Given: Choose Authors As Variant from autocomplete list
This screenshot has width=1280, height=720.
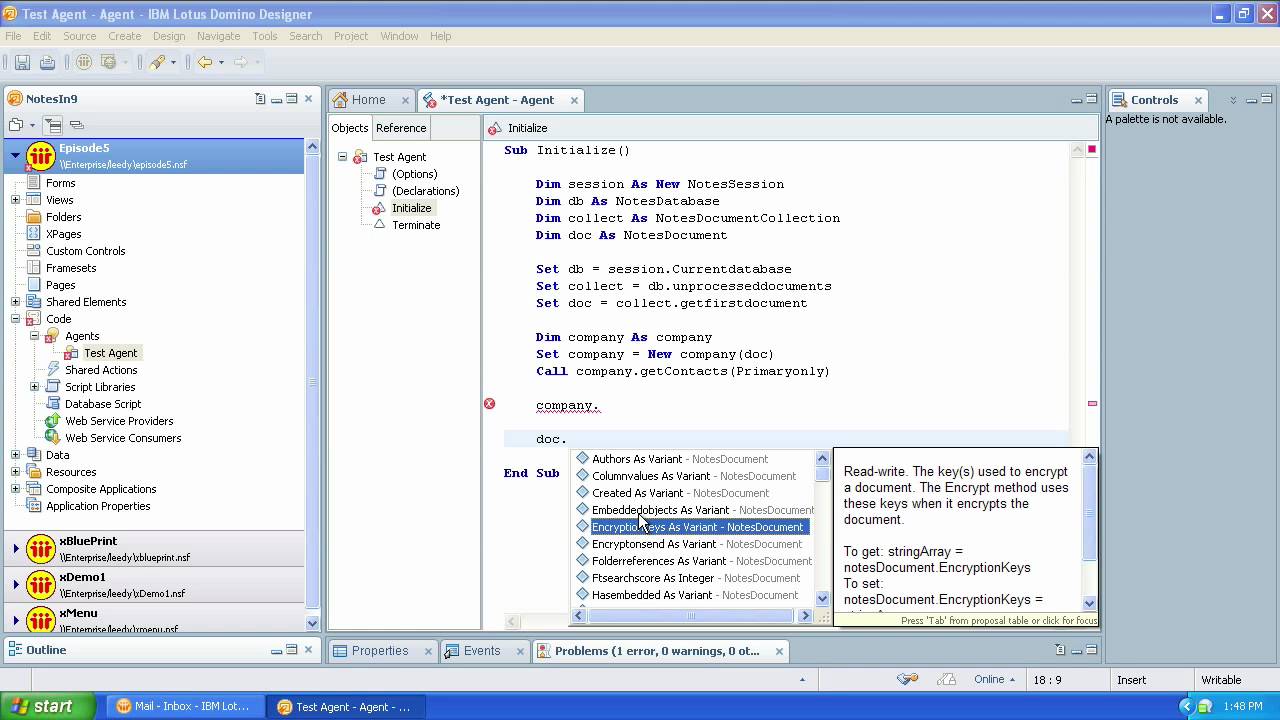Looking at the screenshot, I should point(680,459).
